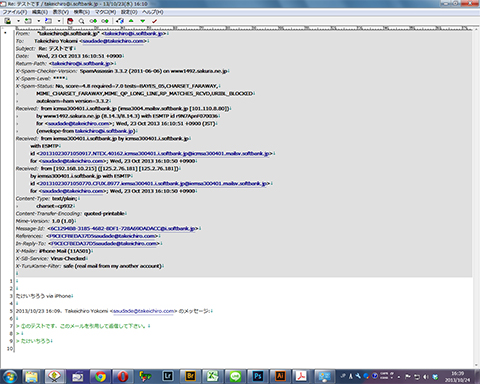This screenshot has width=480, height=384.
Task: Click the Message-Id link
Action: click(x=123, y=228)
